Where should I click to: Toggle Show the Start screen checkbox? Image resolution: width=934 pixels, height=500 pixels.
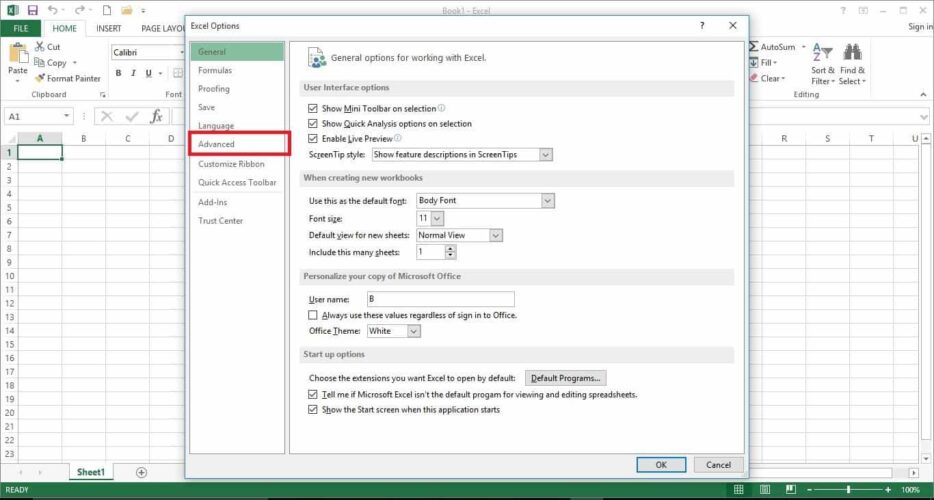click(x=313, y=409)
